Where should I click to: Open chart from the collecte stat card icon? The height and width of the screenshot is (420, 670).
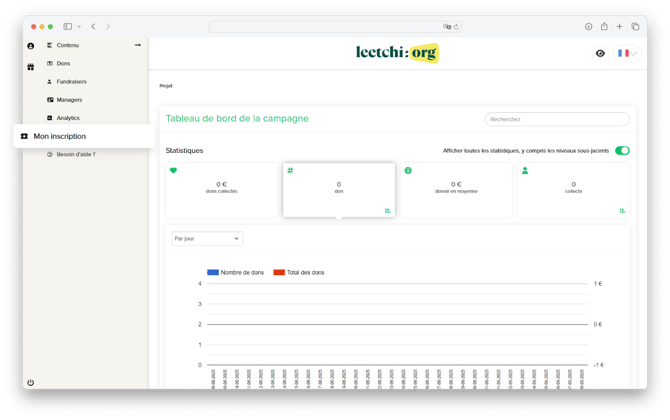coord(622,210)
